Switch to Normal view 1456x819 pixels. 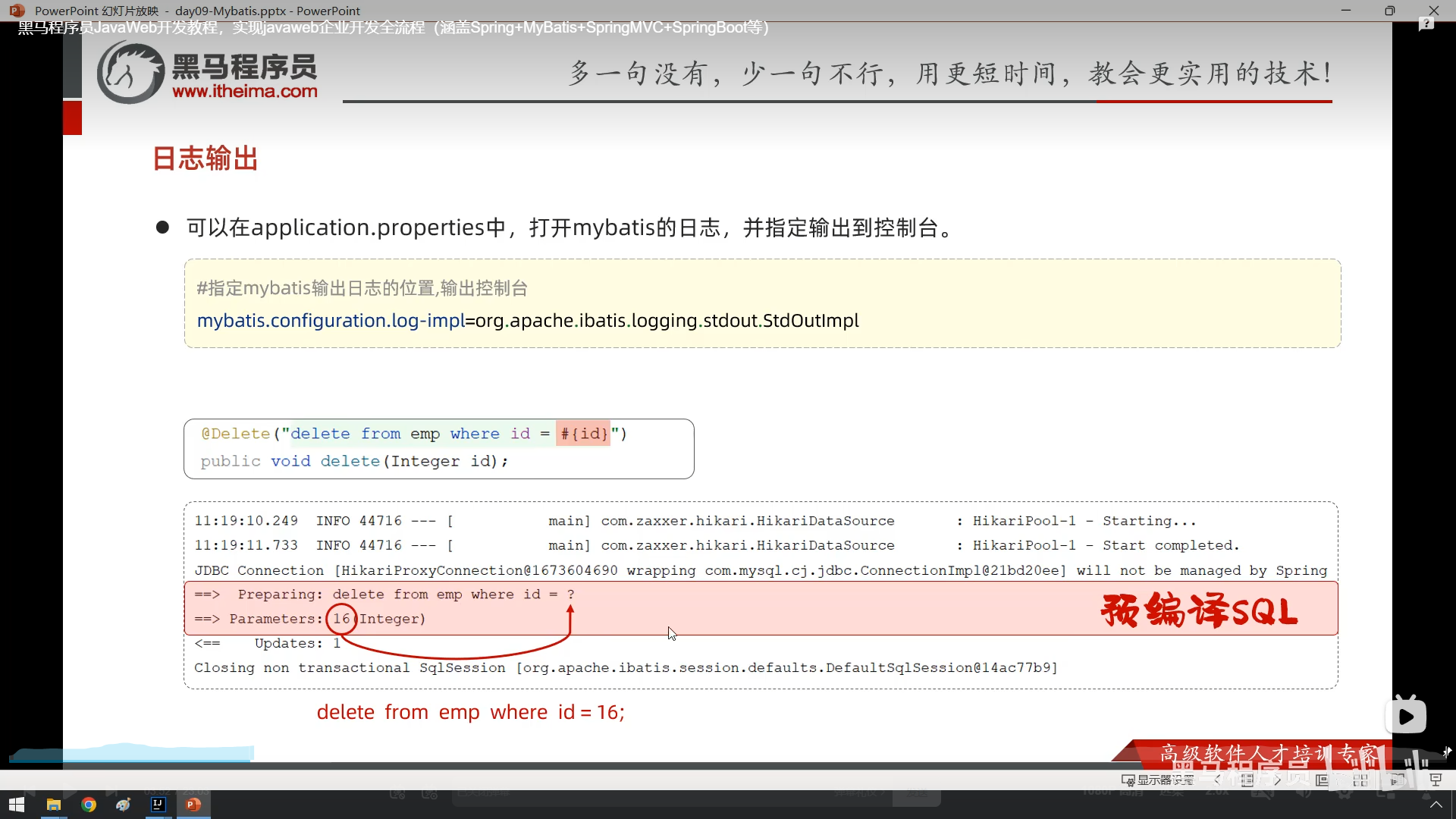(x=1323, y=780)
